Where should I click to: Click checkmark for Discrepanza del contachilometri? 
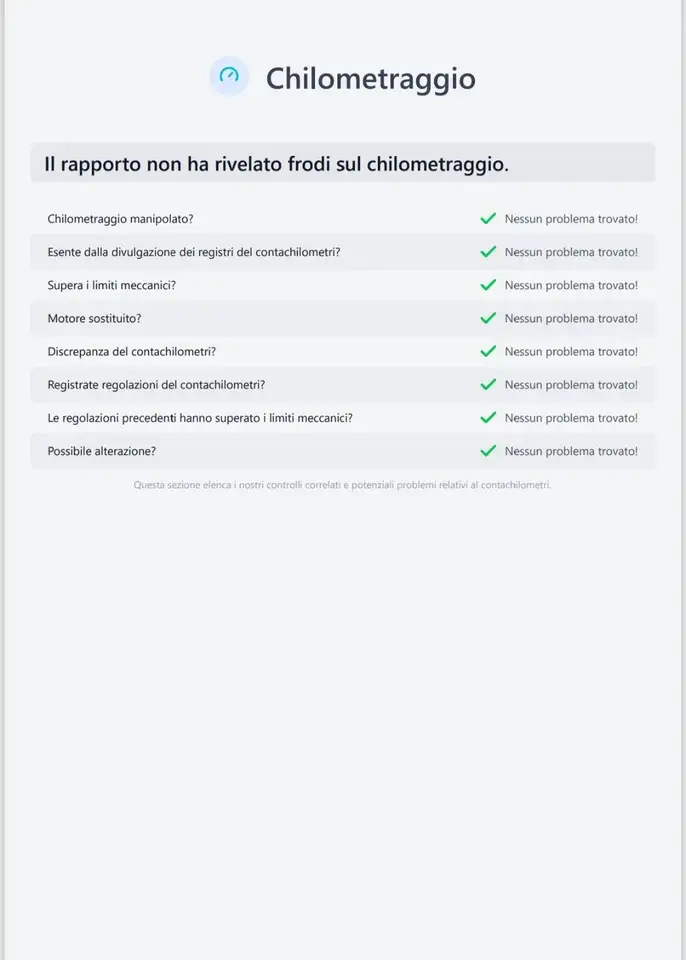488,351
